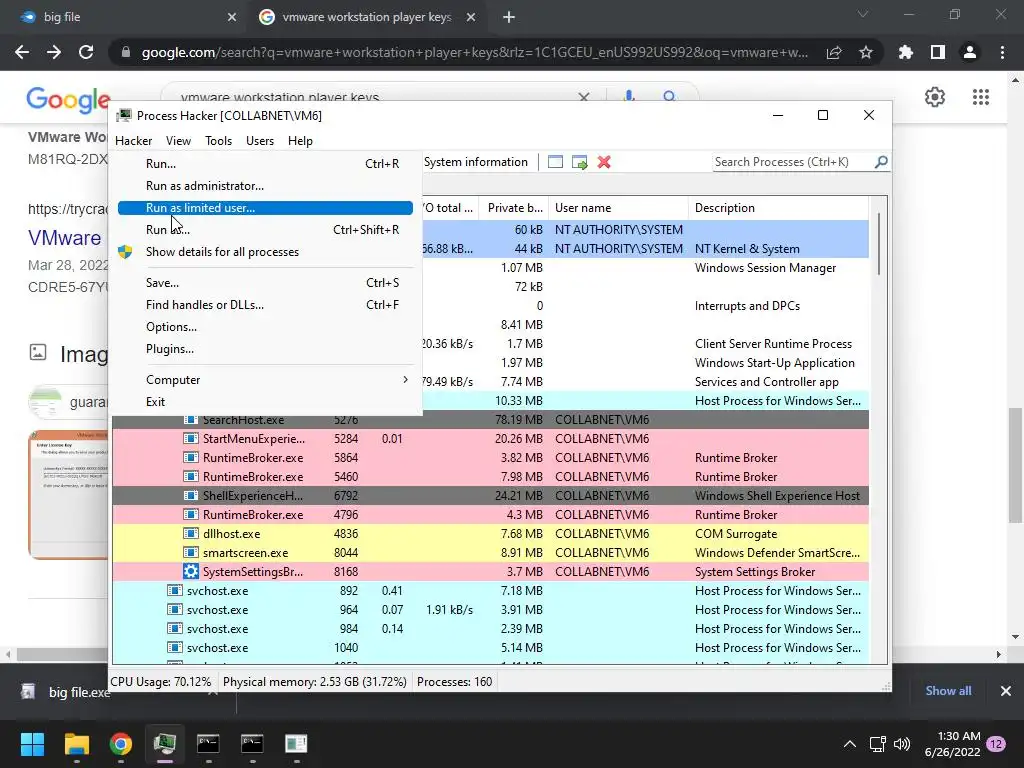Image resolution: width=1024 pixels, height=768 pixels.
Task: Click the volume icon in system tray
Action: pyautogui.click(x=902, y=744)
